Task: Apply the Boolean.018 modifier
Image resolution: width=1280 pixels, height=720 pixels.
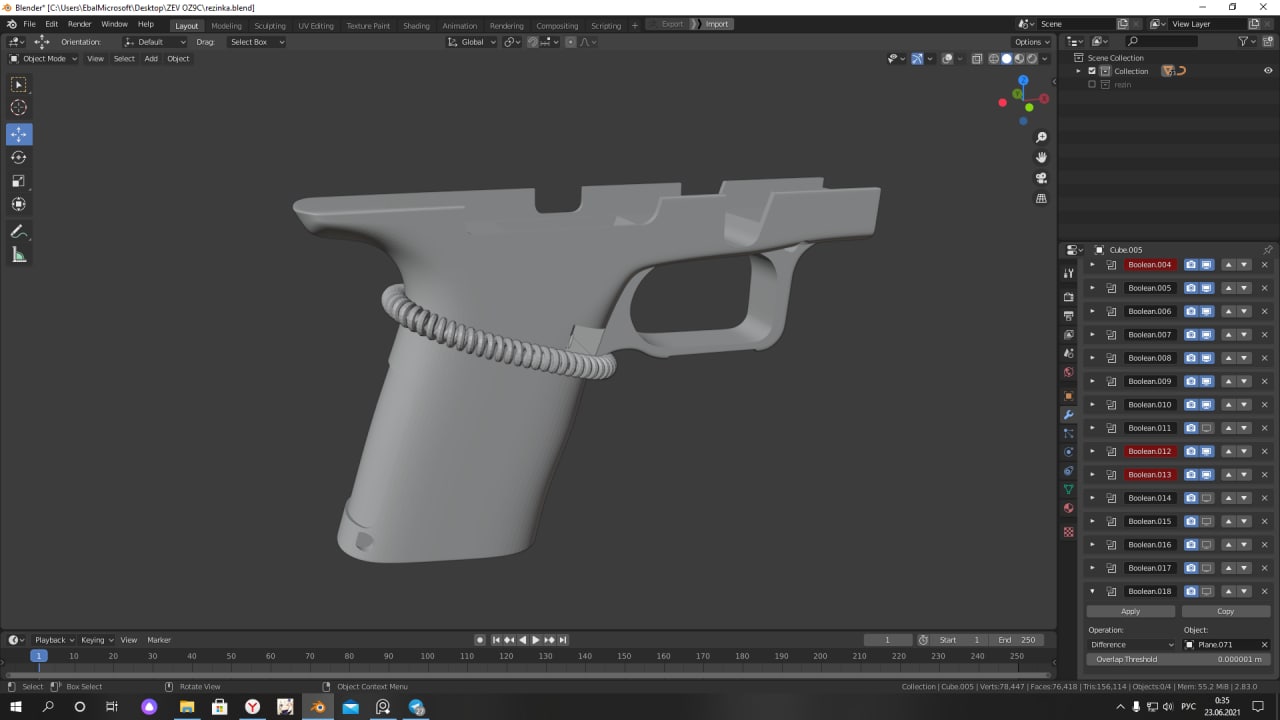Action: pyautogui.click(x=1131, y=611)
